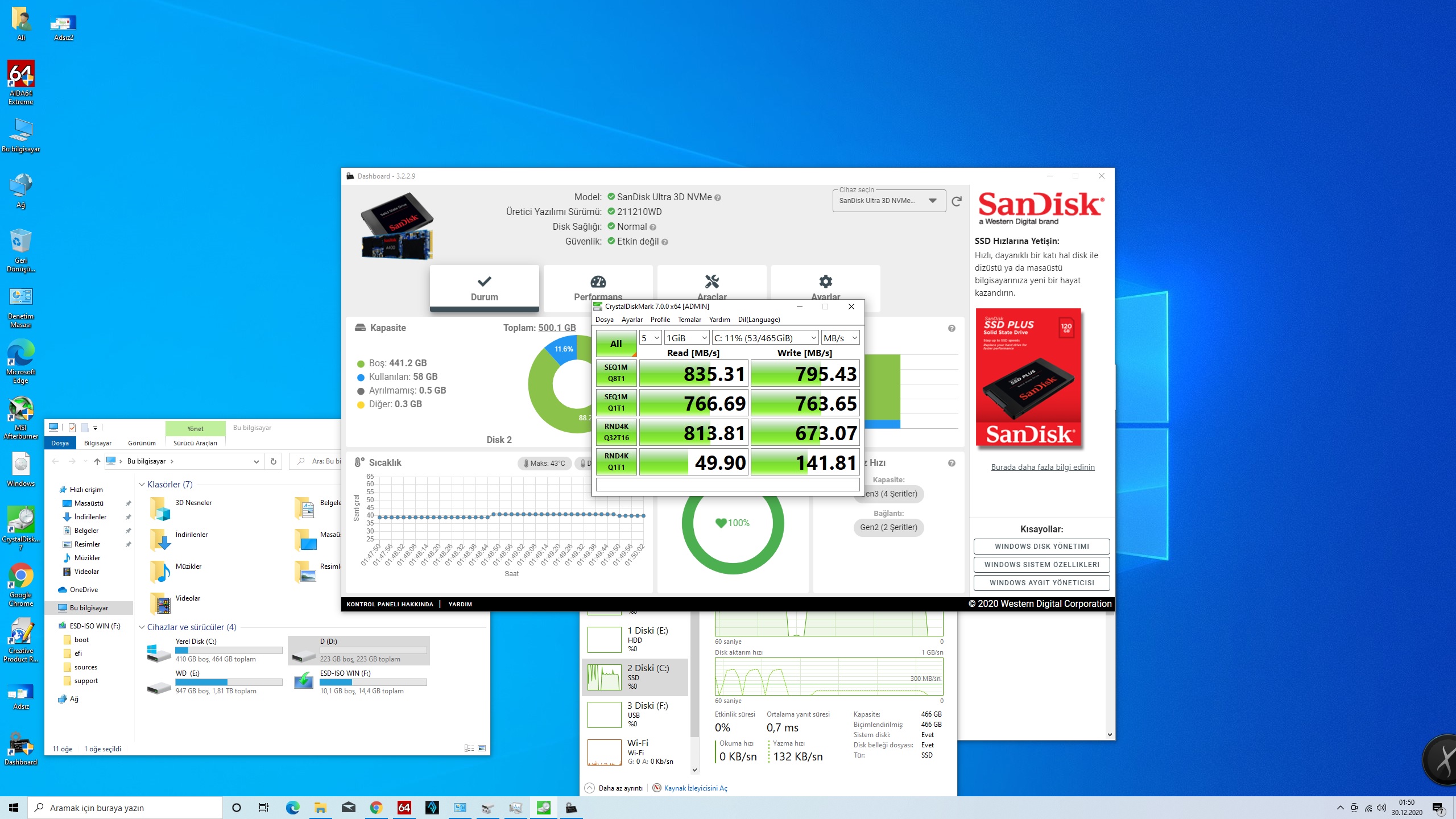Click All benchmark button in CrystalDiskMark
Screen dimensions: 1456x819
pyautogui.click(x=616, y=344)
